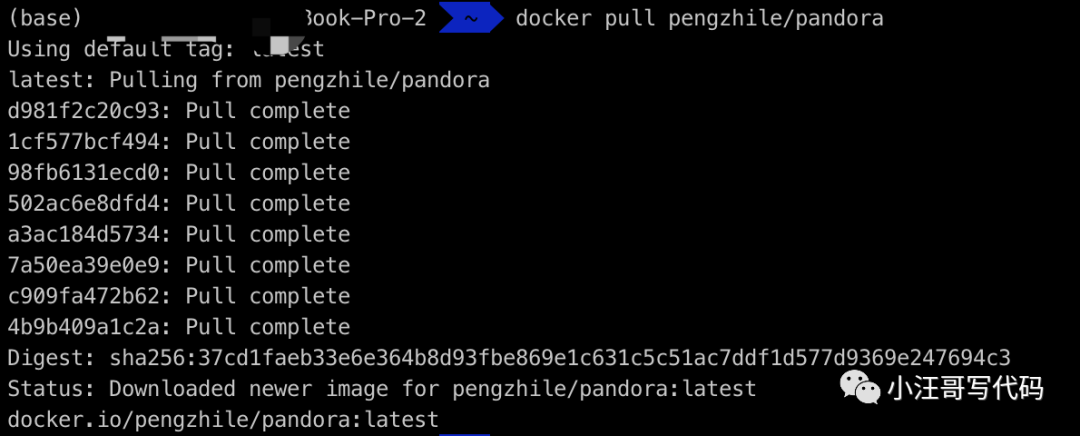Click the WeChat logo watermark icon
Screen dimensions: 1080x436
click(860, 387)
